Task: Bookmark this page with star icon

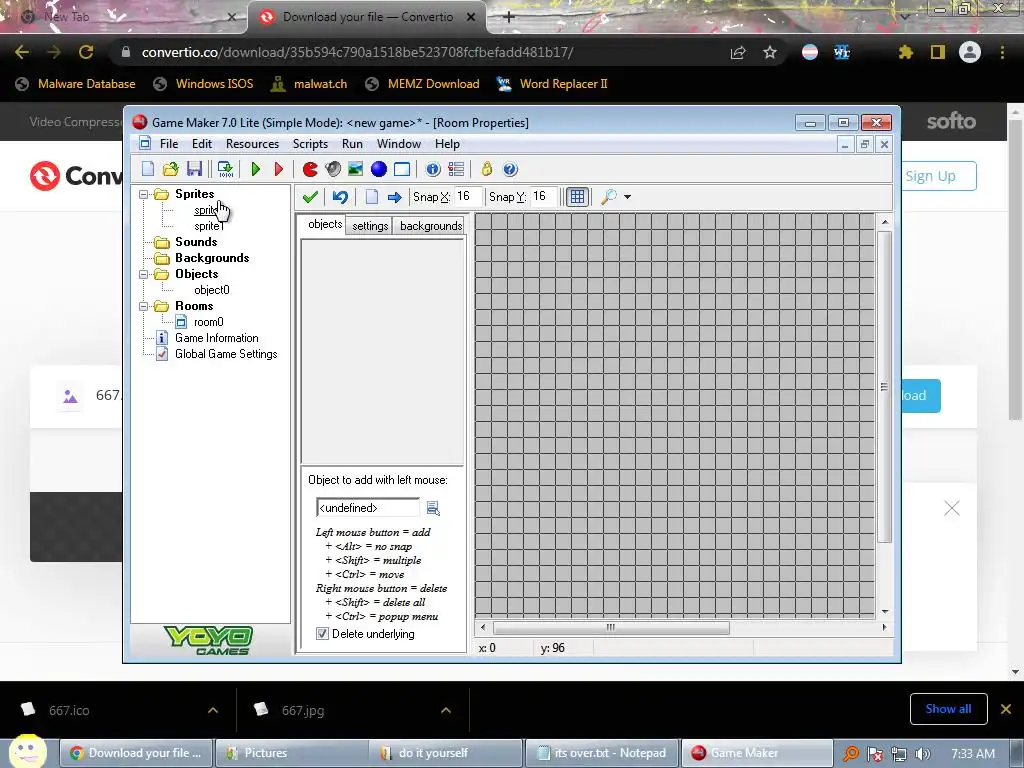Action: (770, 52)
